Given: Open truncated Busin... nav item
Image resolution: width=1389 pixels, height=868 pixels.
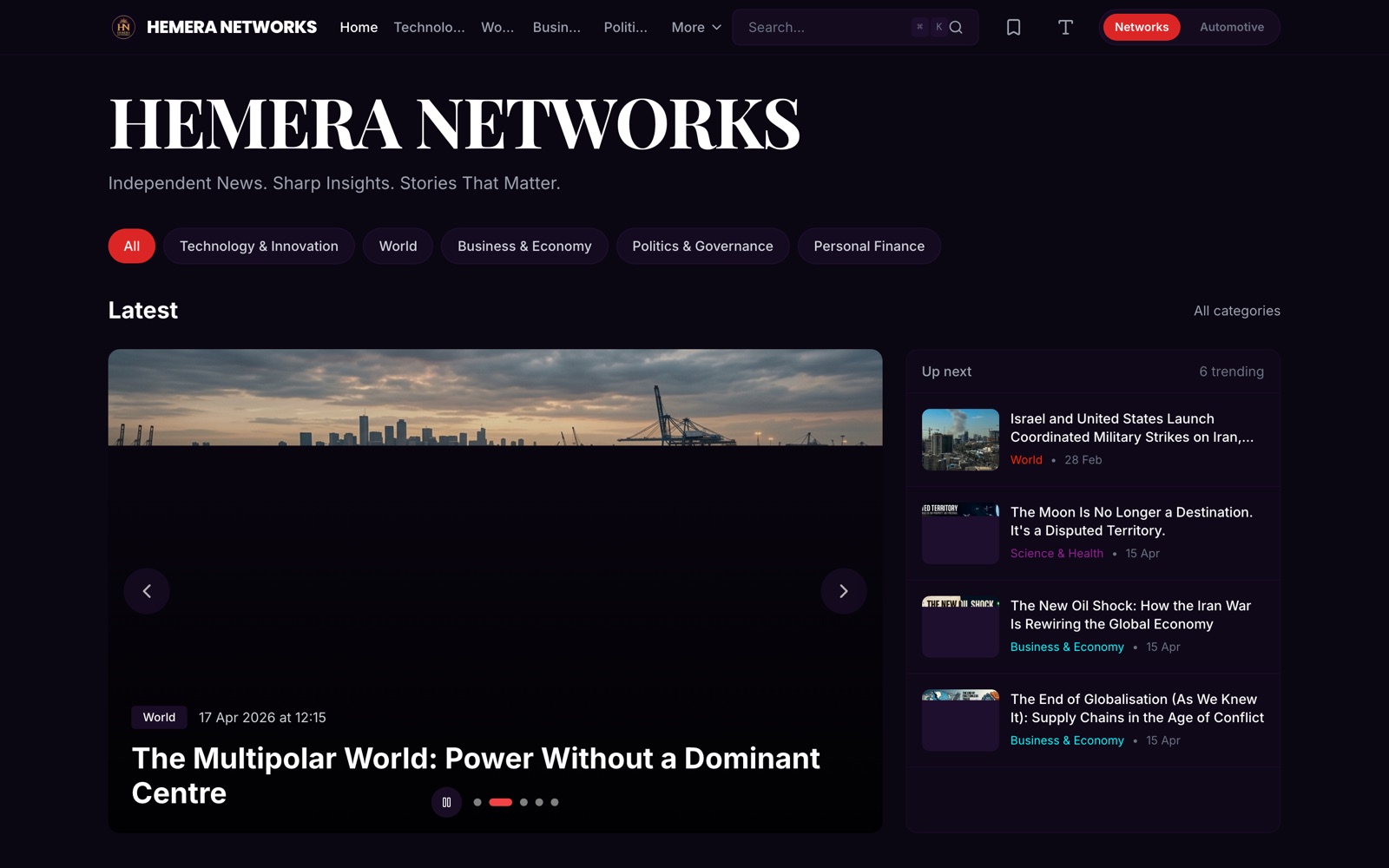Looking at the screenshot, I should pos(556,27).
